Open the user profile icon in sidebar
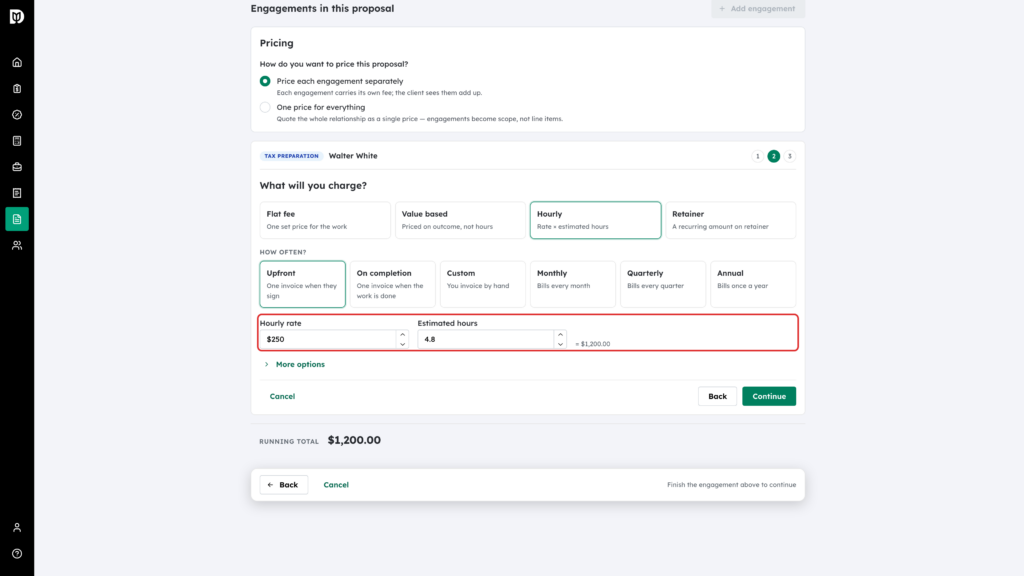 pos(17,528)
